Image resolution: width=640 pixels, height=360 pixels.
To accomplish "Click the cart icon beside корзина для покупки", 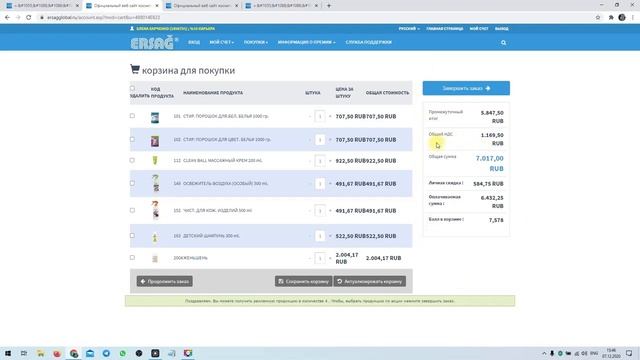I will coord(135,69).
